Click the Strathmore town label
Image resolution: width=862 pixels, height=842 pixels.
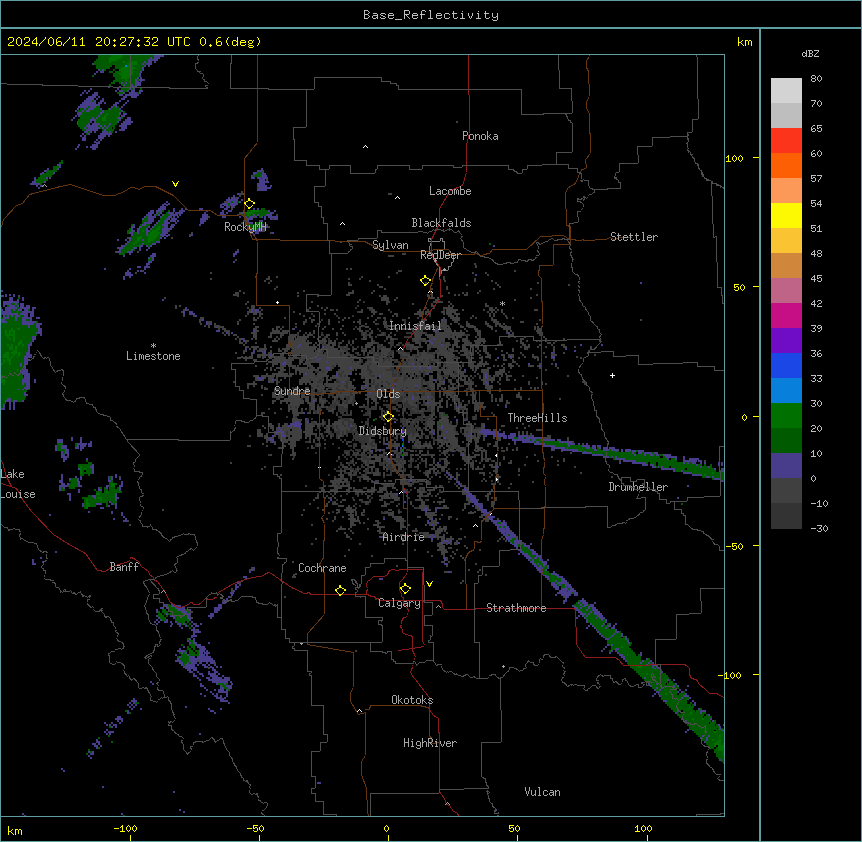516,608
